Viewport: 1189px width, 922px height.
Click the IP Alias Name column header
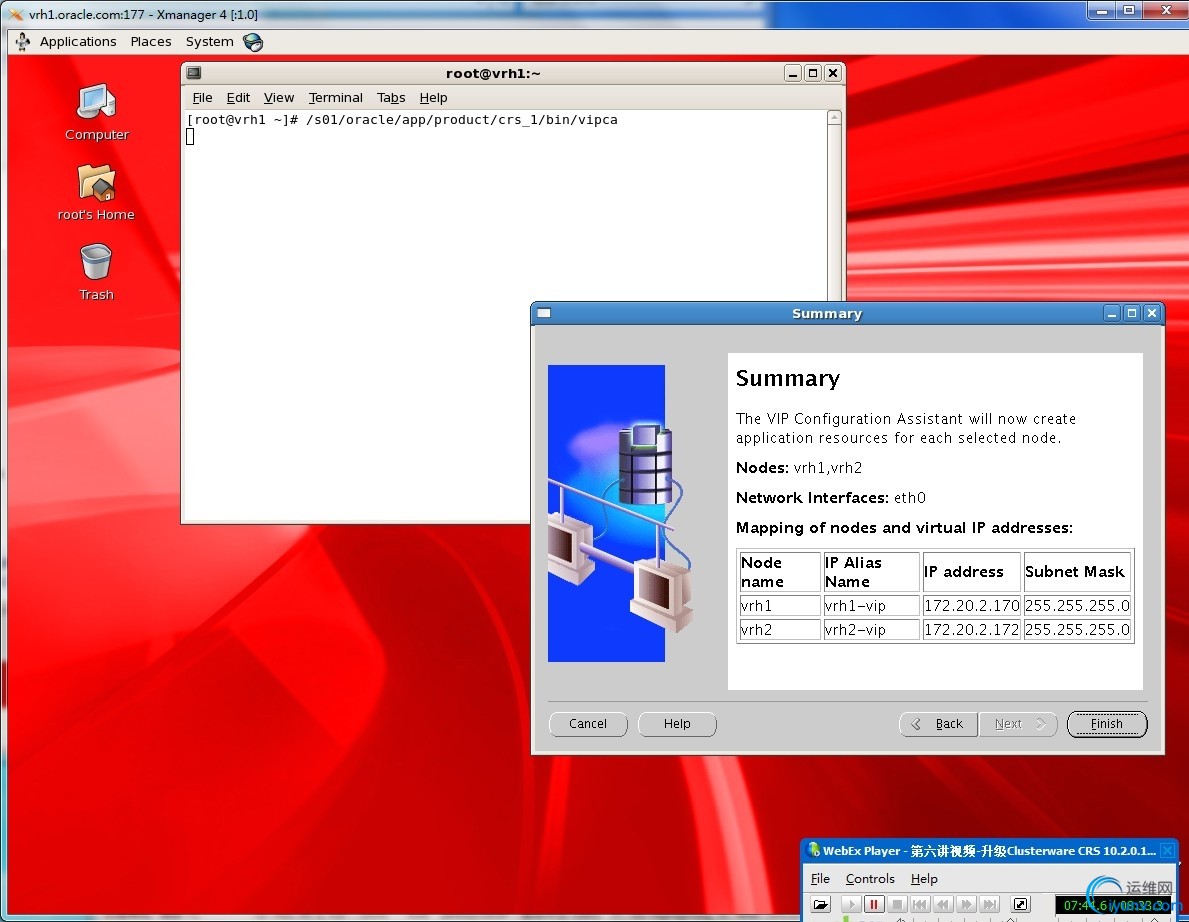point(871,572)
